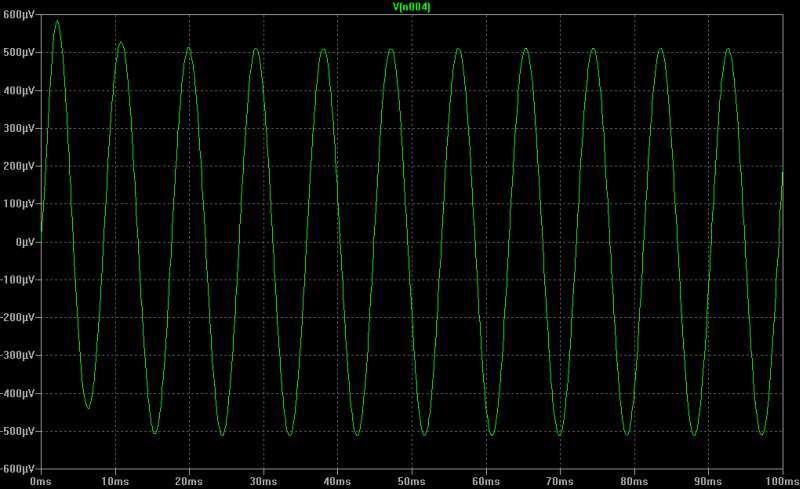Click the 100ms time axis label
This screenshot has width=800, height=489.
coord(782,481)
